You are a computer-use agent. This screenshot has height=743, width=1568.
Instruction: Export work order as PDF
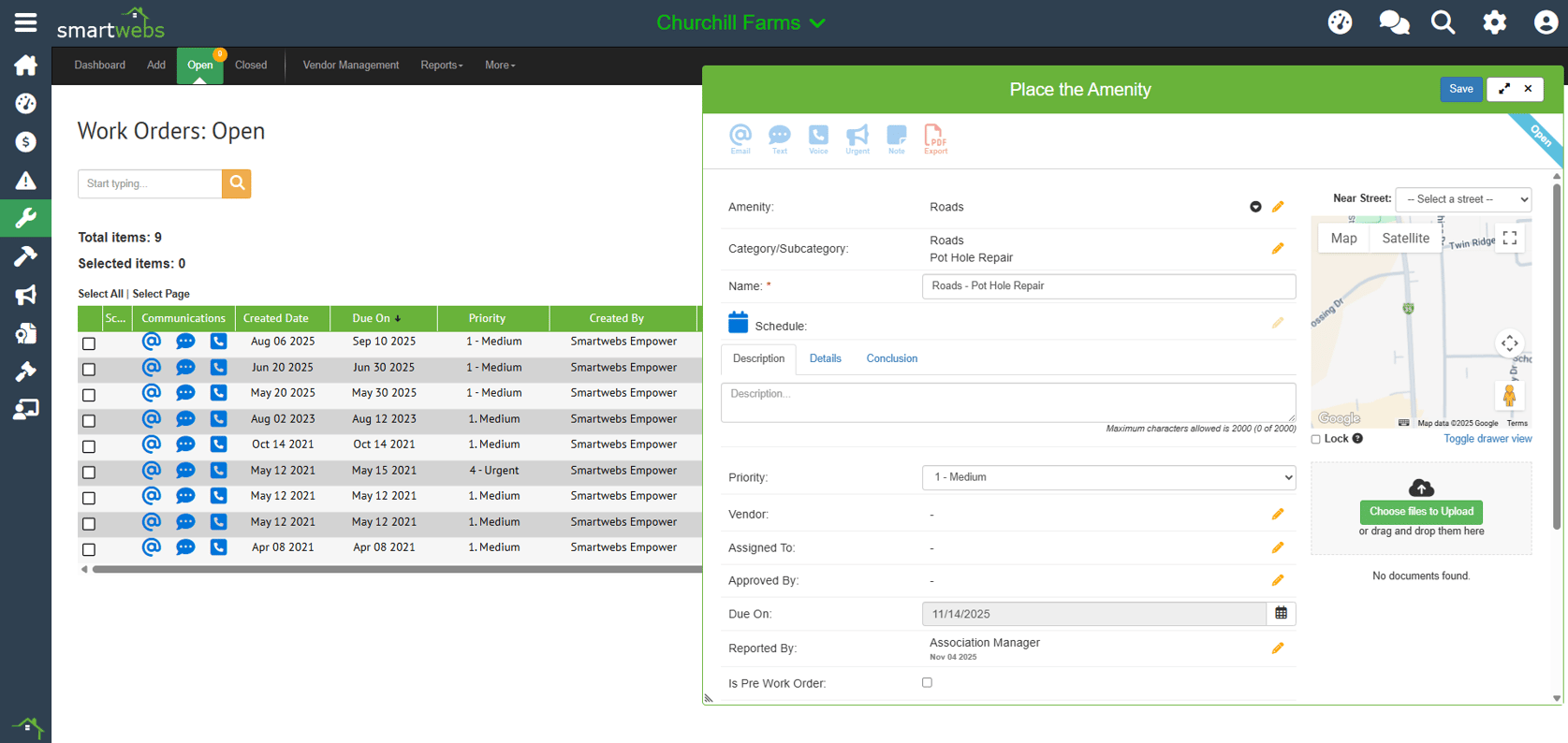point(935,139)
